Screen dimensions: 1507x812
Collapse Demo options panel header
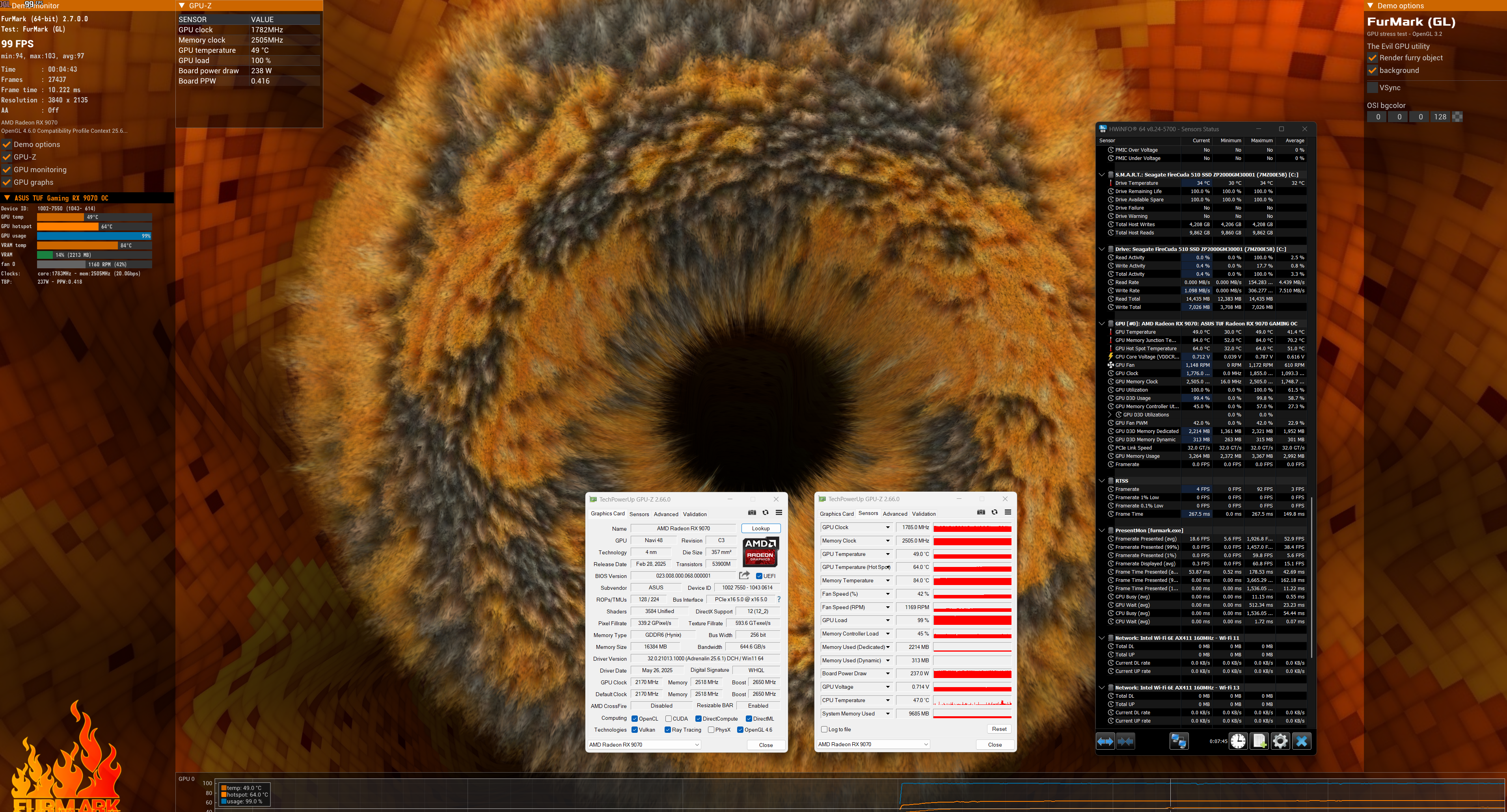[1370, 5]
